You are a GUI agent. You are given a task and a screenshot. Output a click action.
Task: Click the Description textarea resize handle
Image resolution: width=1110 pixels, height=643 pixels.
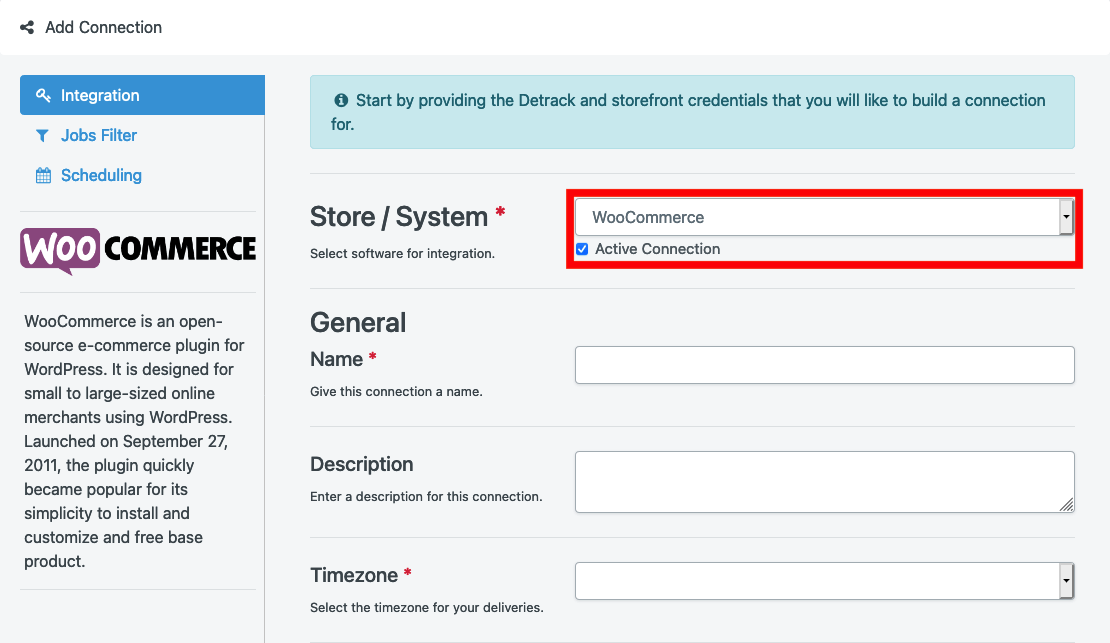tap(1066, 504)
